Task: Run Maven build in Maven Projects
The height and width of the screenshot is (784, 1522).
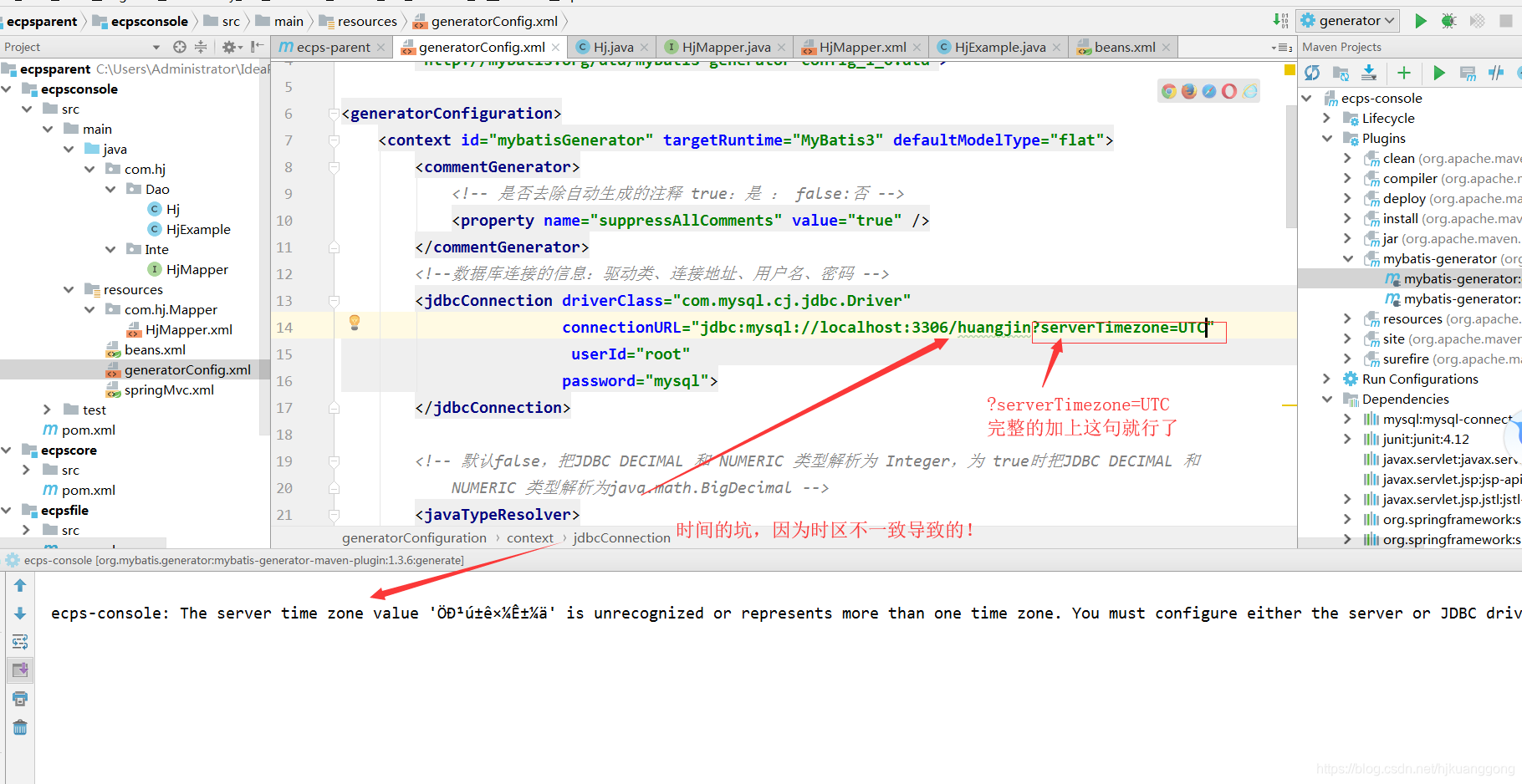Action: [1438, 74]
